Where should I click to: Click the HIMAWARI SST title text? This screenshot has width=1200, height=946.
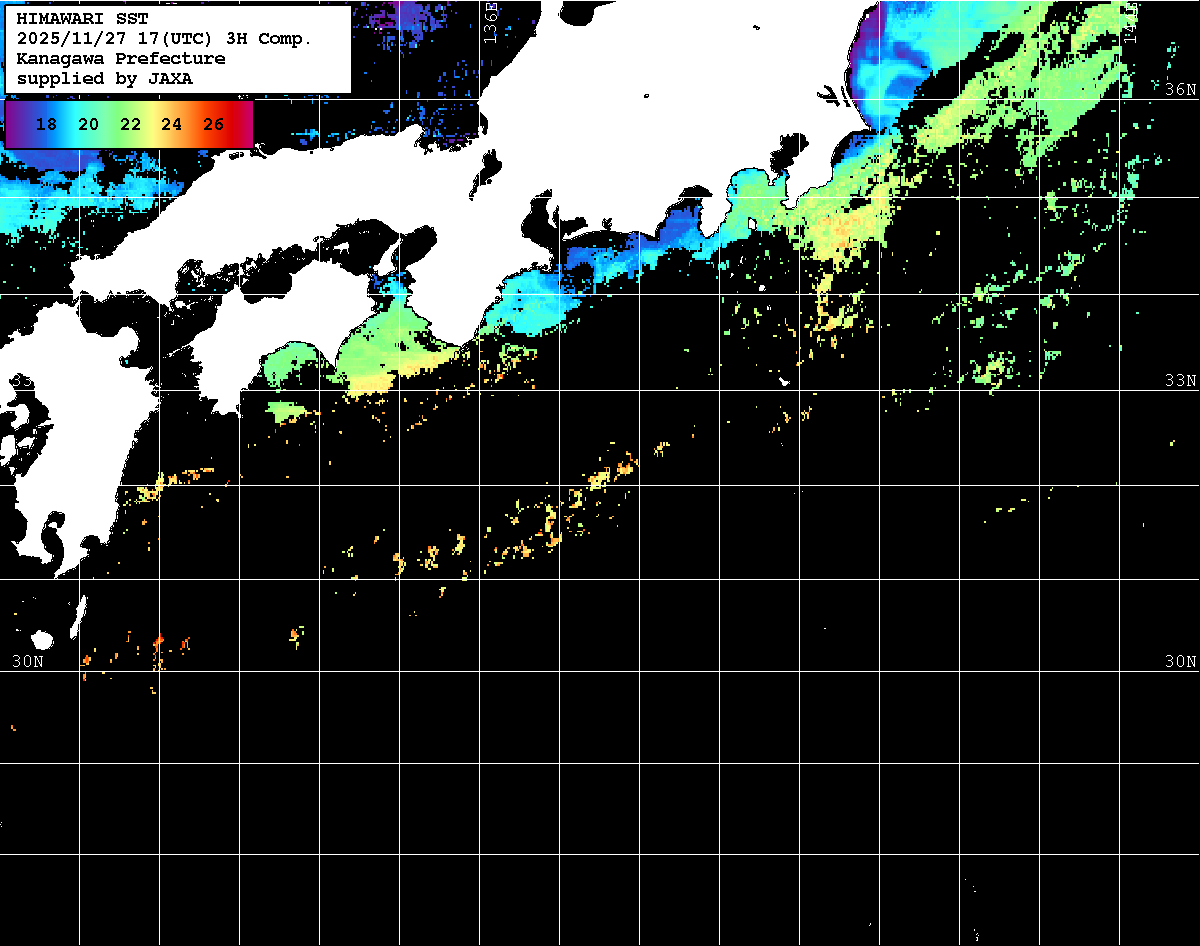(x=82, y=19)
